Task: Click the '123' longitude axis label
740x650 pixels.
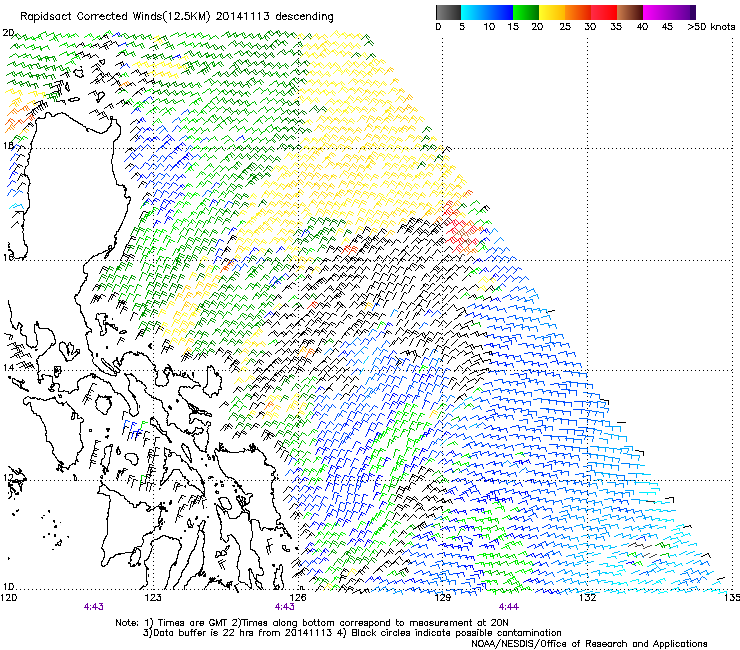Action: pyautogui.click(x=153, y=598)
